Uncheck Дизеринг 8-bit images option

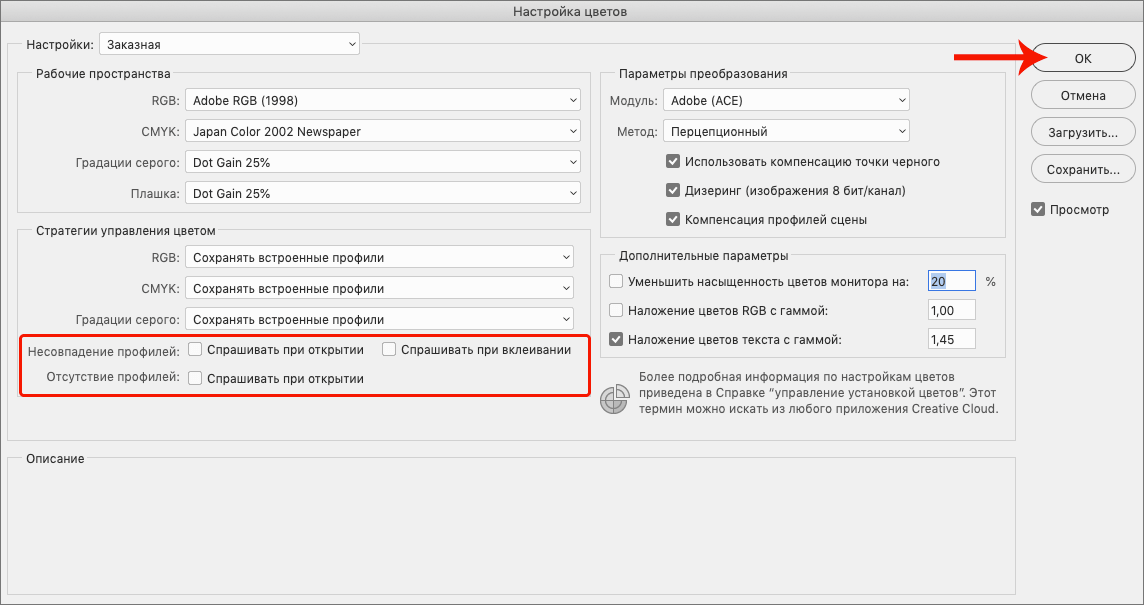(673, 190)
